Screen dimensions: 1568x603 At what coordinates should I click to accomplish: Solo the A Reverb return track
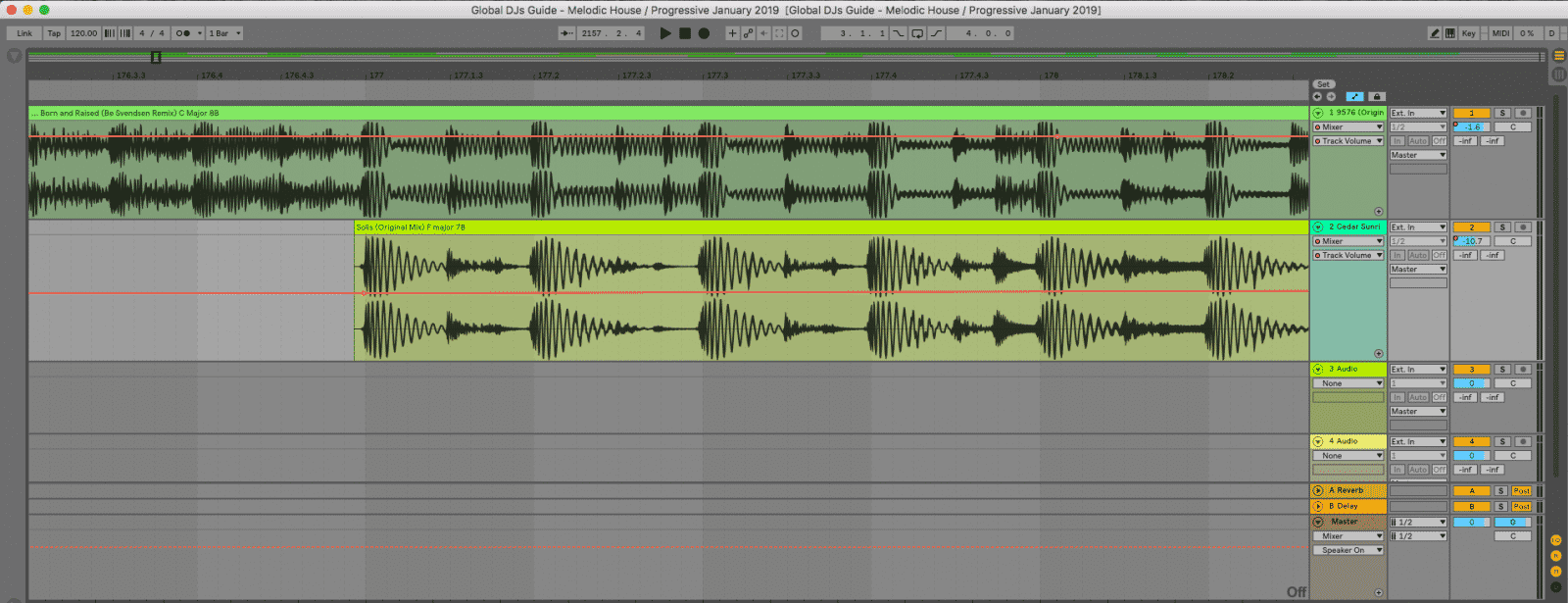[x=1500, y=490]
